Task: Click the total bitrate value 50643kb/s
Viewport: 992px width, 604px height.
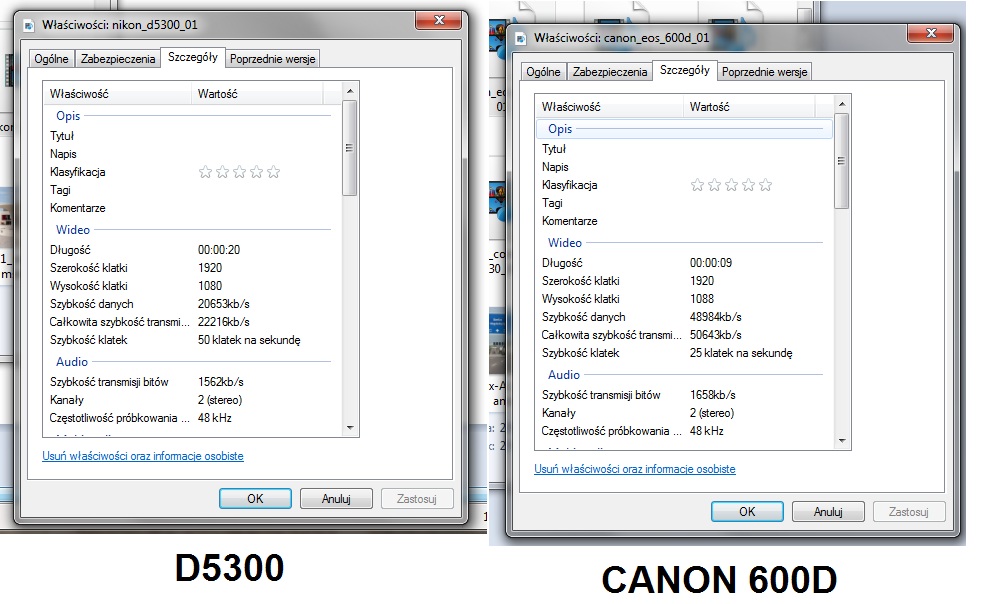Action: (716, 335)
